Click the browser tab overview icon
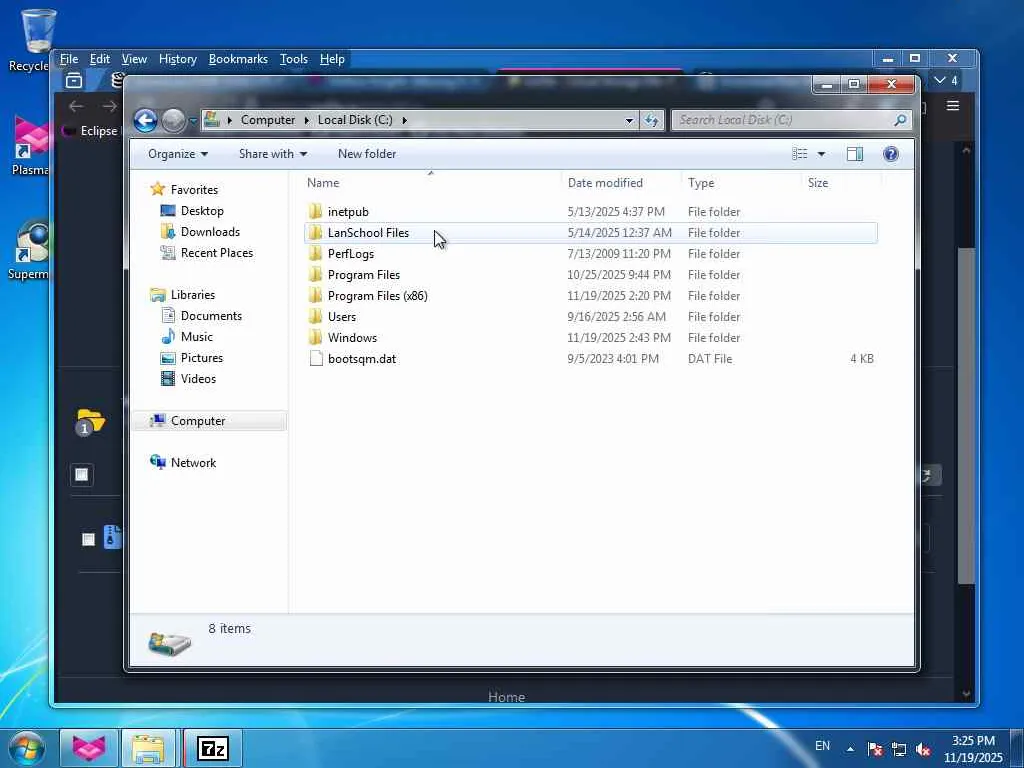 (x=74, y=80)
